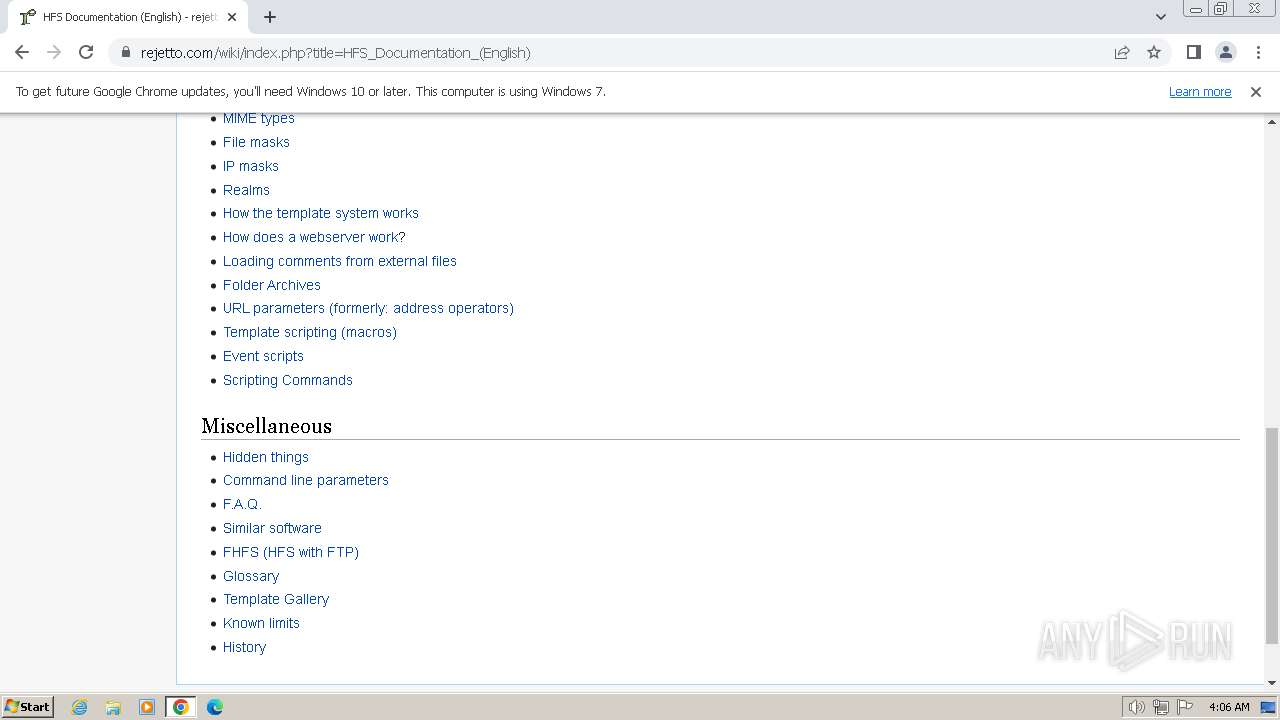
Task: Focus the address bar URL
Action: point(336,52)
